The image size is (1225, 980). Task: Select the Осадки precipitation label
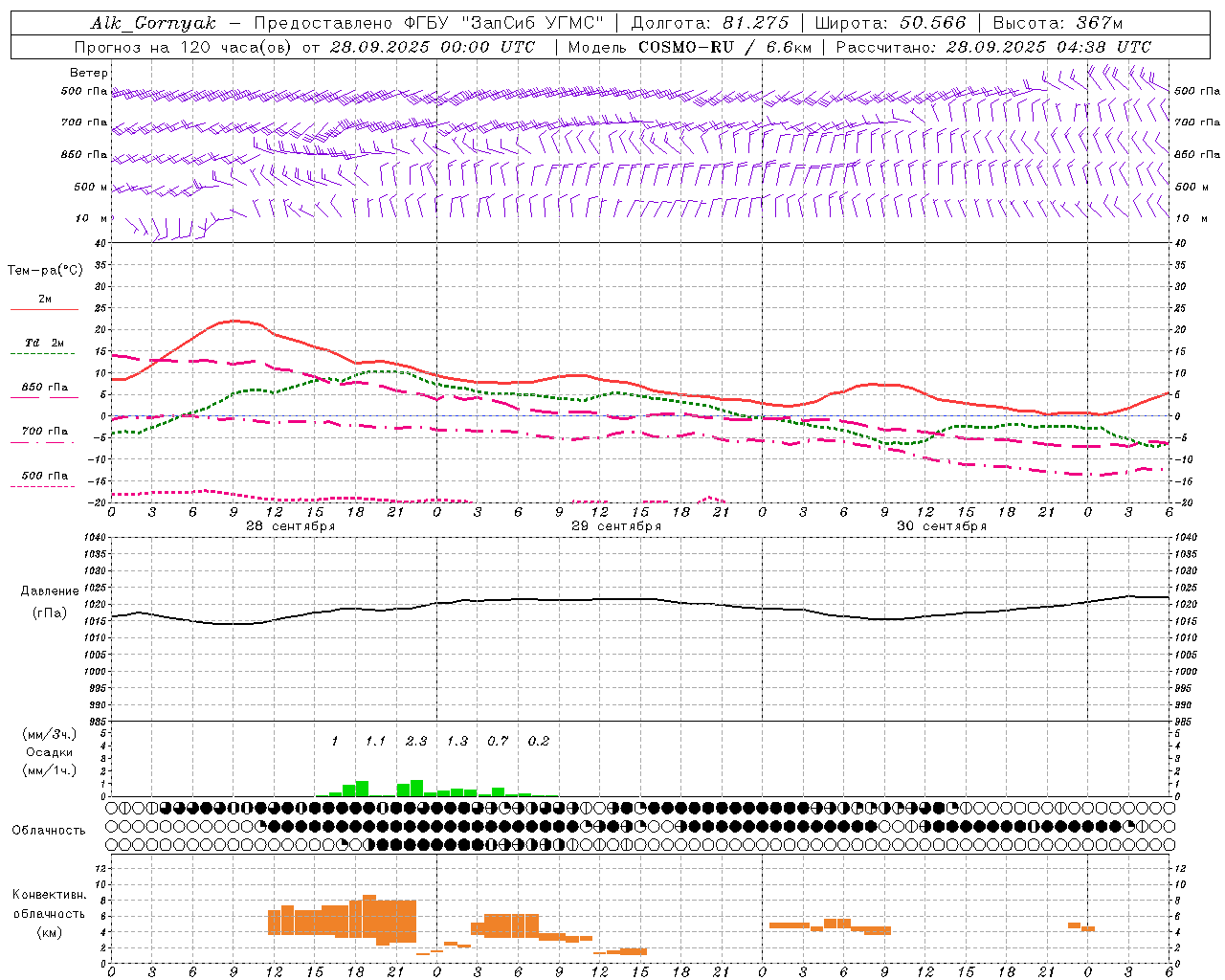coord(50,752)
